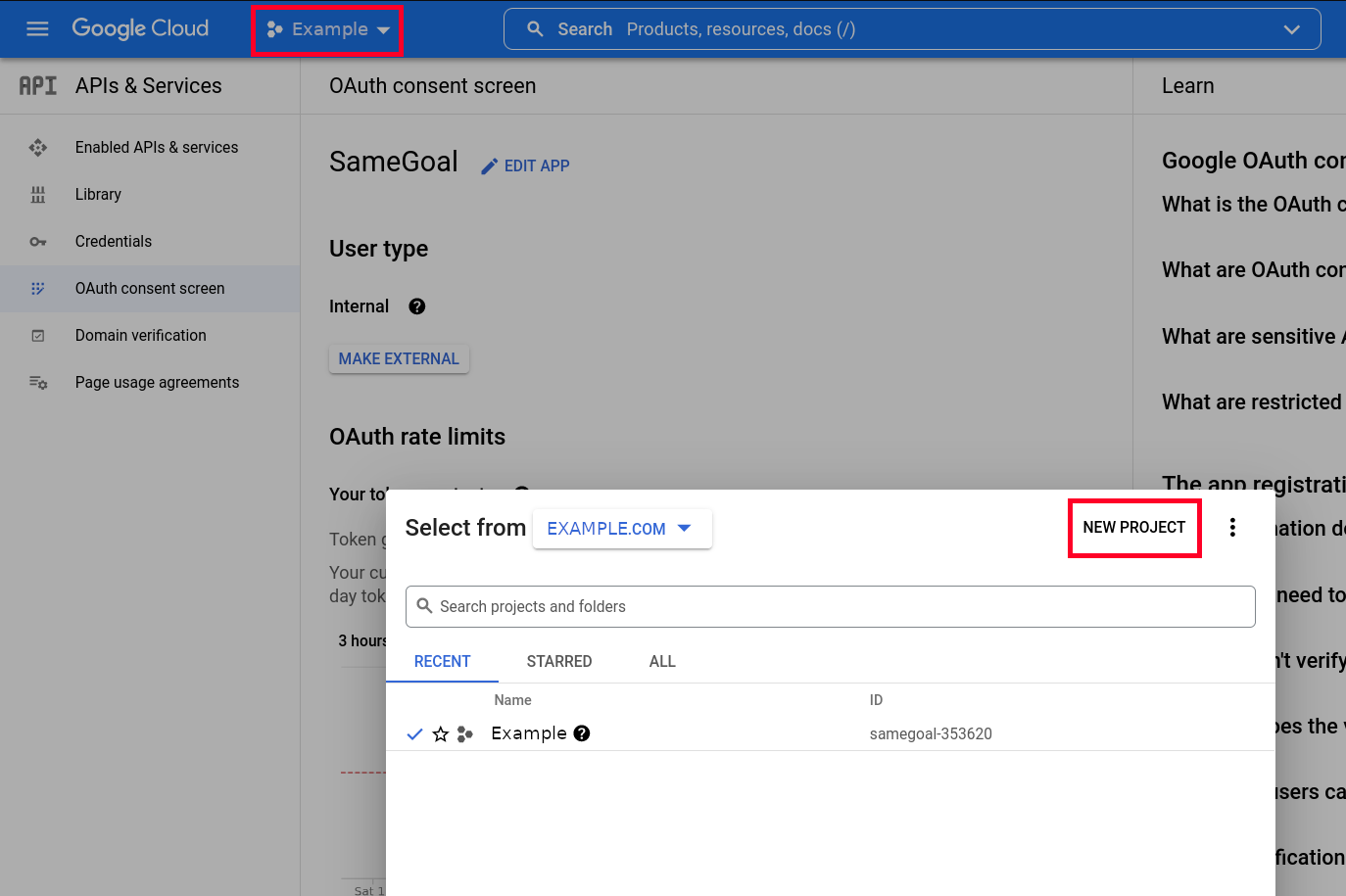Click the Learn panel heading
The image size is (1346, 896).
pos(1187,86)
